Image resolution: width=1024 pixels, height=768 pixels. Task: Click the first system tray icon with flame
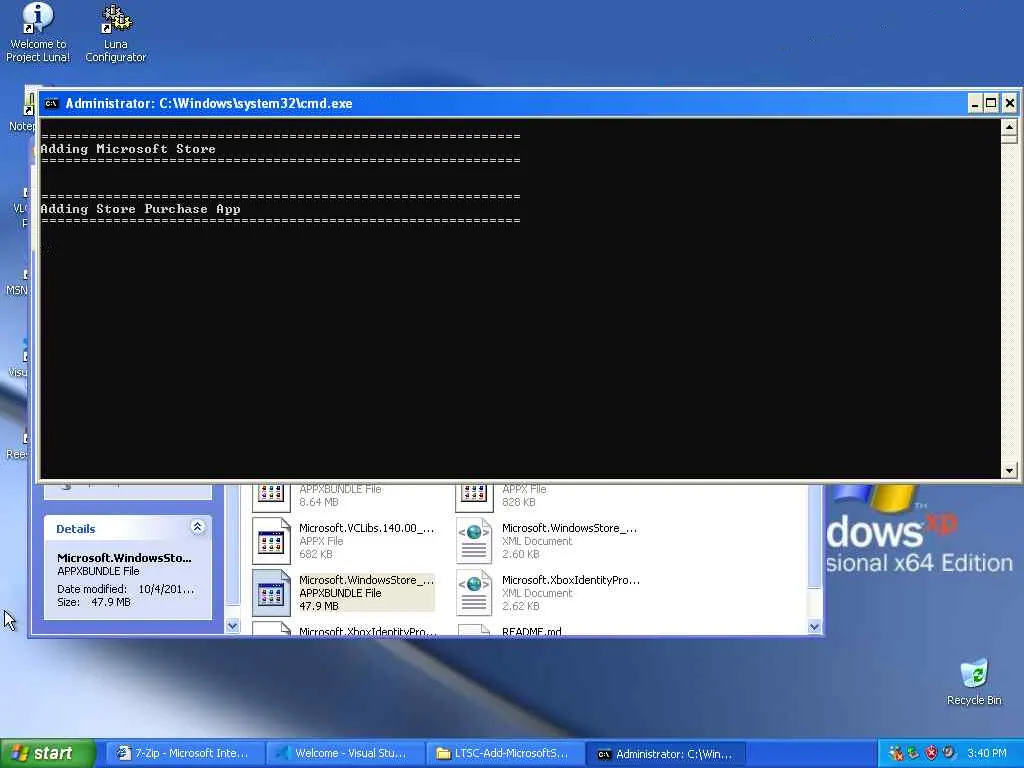tap(895, 753)
